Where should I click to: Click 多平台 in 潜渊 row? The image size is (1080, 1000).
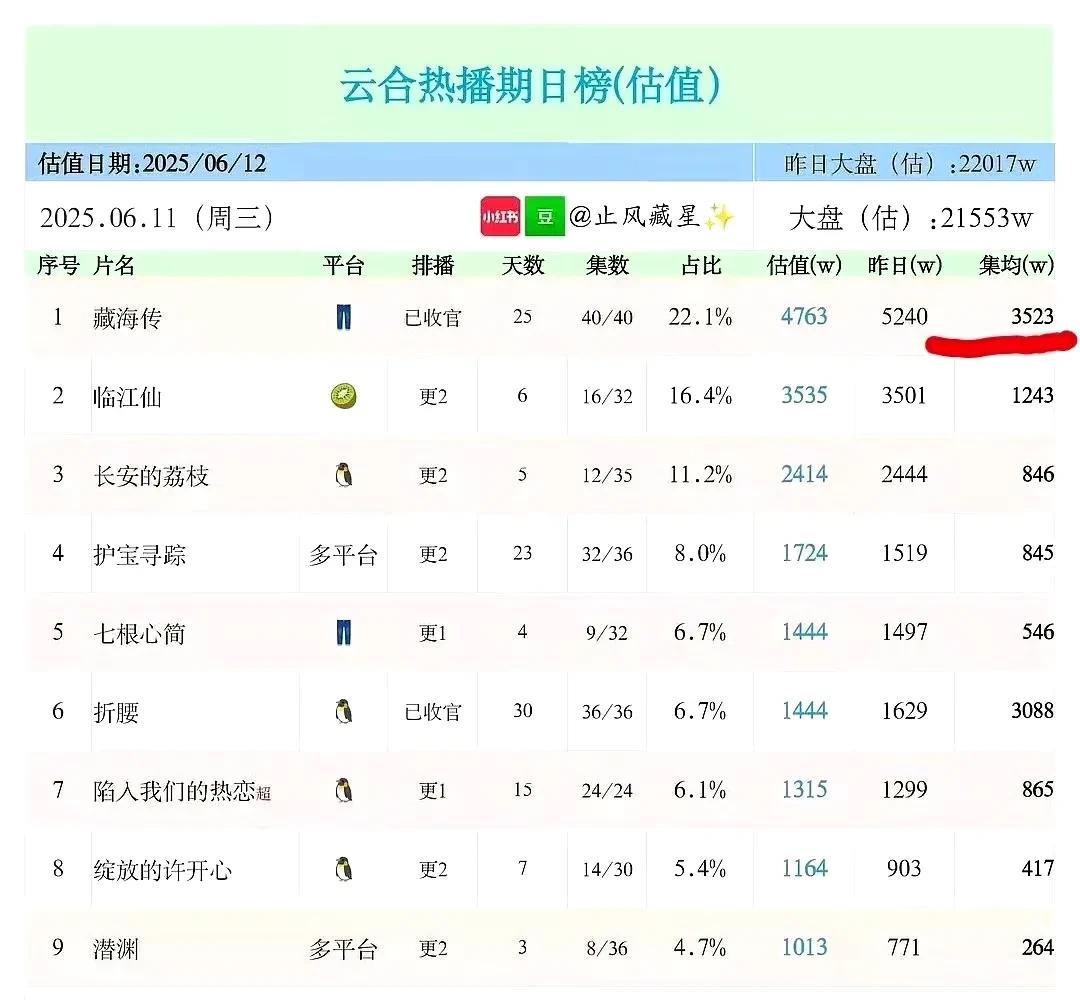343,949
